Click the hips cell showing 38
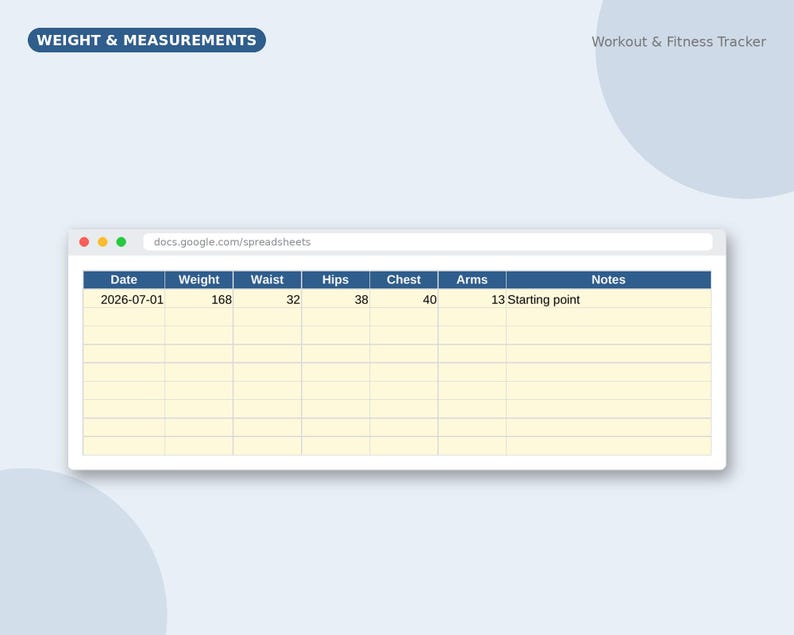This screenshot has height=635, width=794. point(336,299)
